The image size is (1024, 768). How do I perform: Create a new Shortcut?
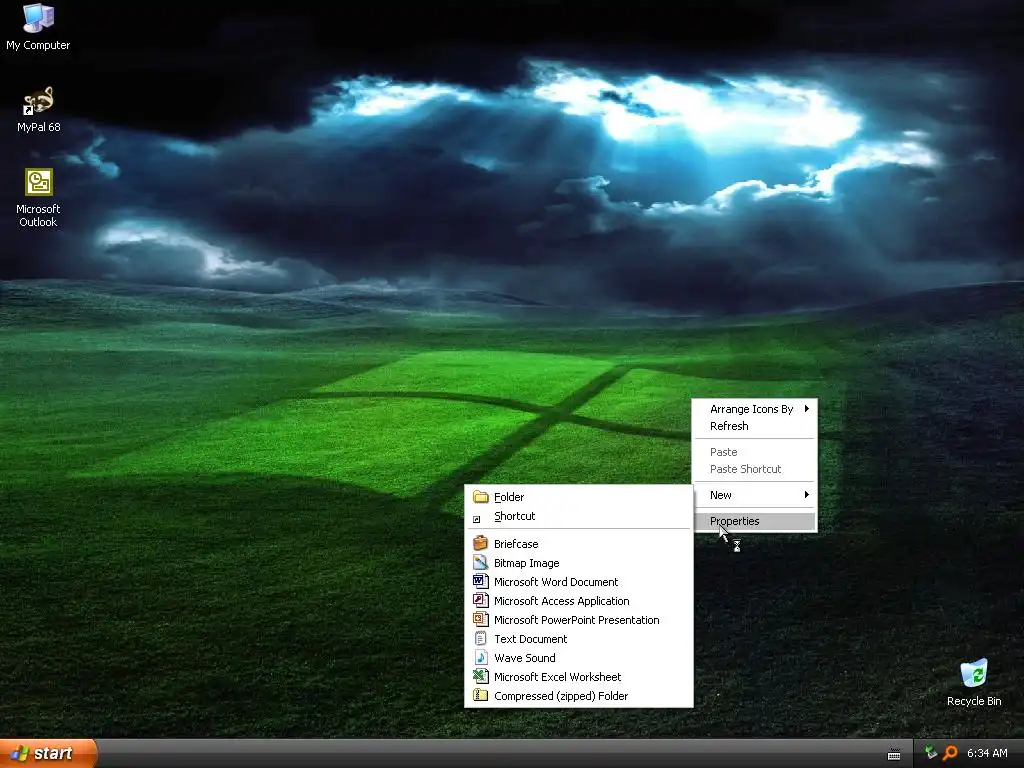coord(579,516)
